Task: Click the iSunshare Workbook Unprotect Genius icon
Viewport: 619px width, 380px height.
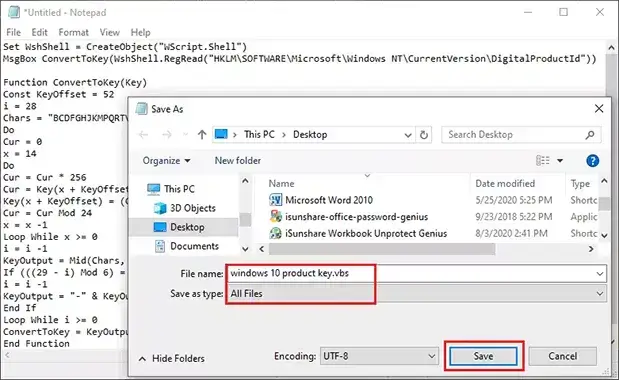Action: coord(275,233)
